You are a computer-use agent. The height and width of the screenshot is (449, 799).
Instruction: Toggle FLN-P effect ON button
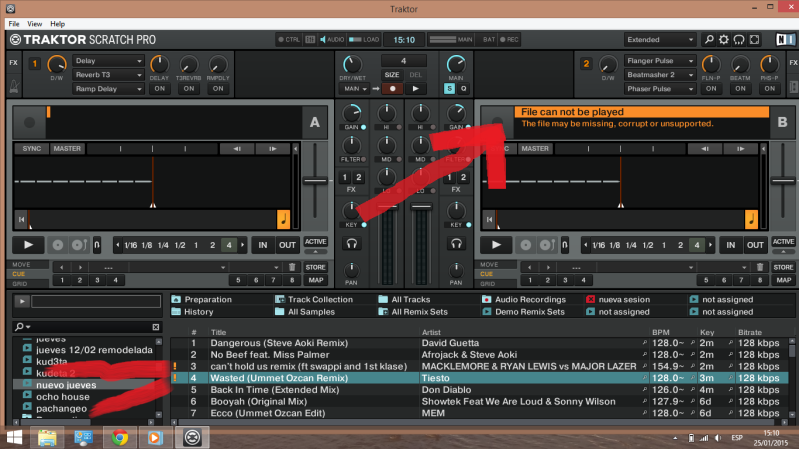point(711,89)
